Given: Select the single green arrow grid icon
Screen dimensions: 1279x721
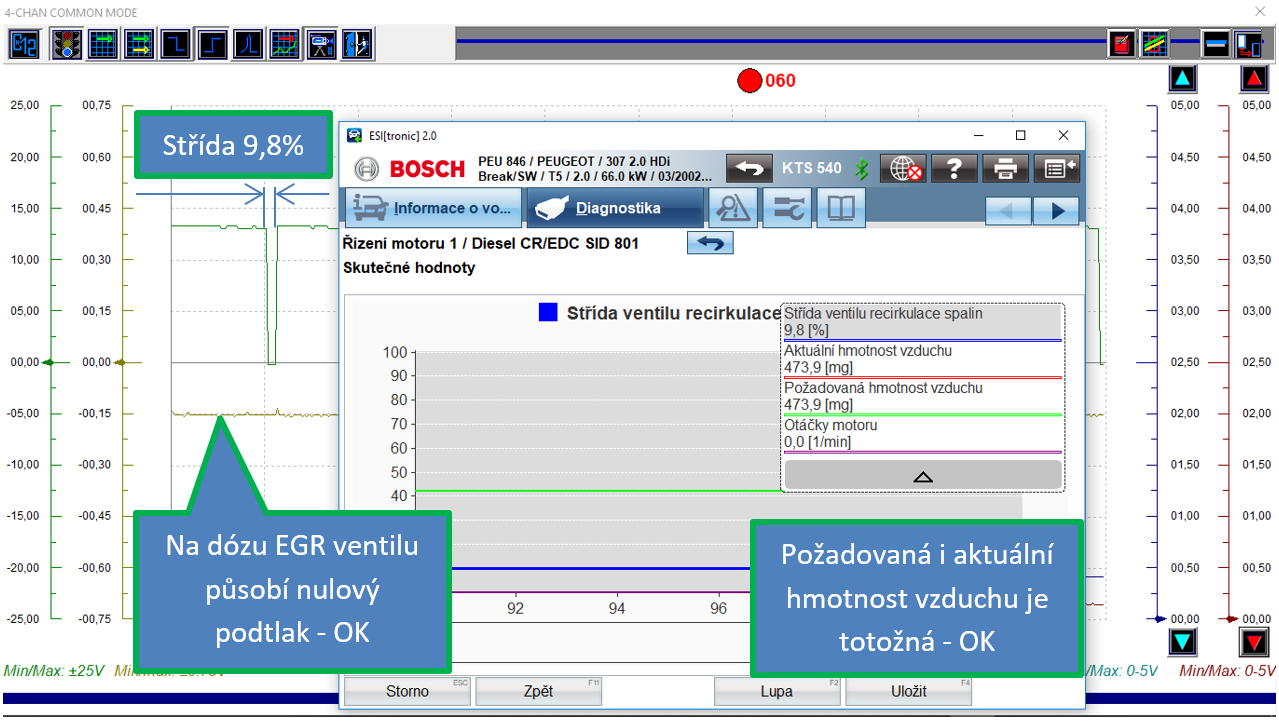Looking at the screenshot, I should click(x=103, y=44).
